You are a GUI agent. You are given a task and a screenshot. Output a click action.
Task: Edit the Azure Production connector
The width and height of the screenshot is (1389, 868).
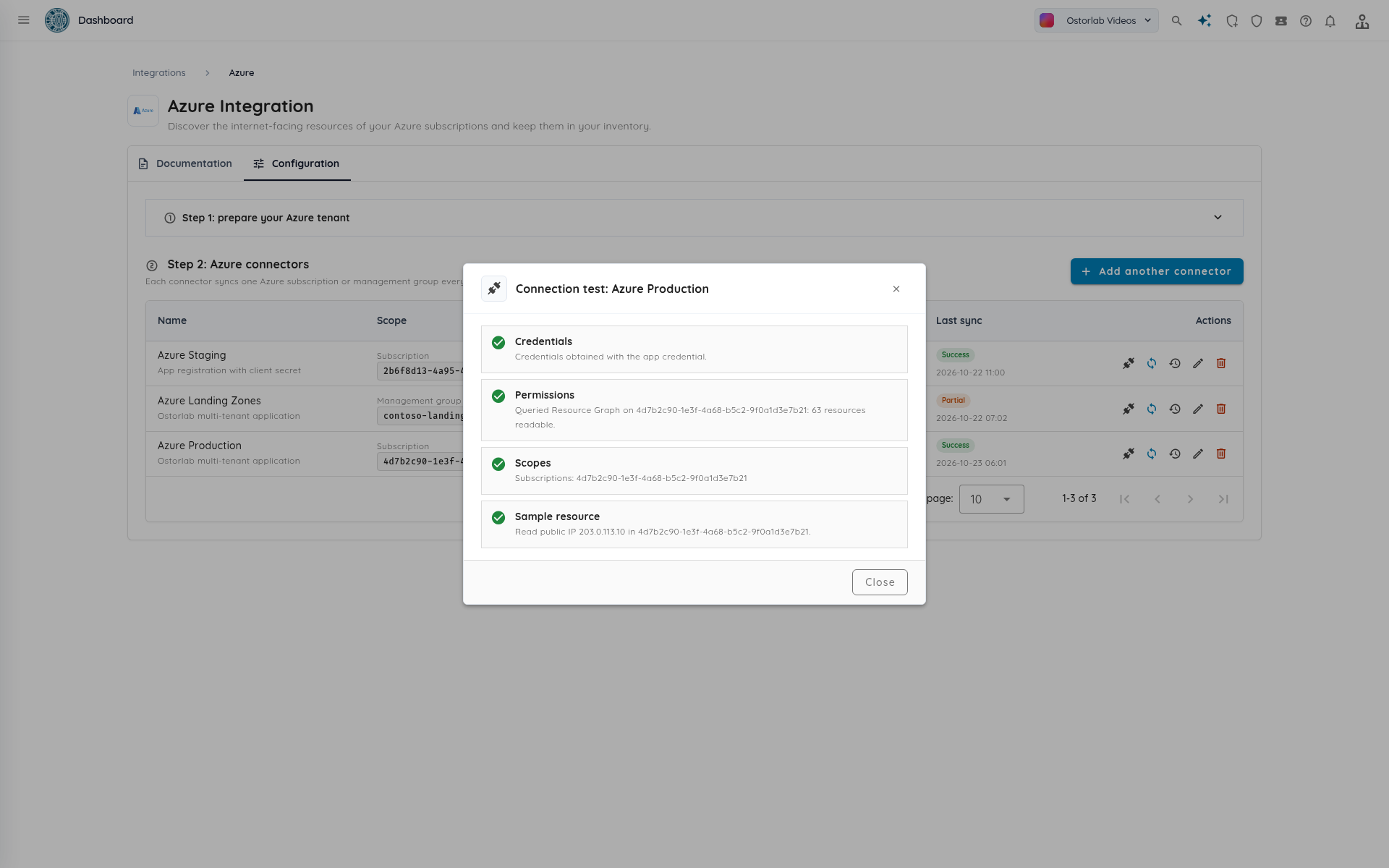pyautogui.click(x=1198, y=454)
